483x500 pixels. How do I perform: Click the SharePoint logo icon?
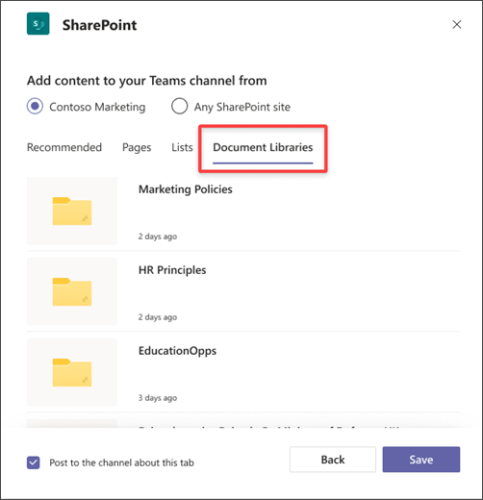pyautogui.click(x=38, y=24)
